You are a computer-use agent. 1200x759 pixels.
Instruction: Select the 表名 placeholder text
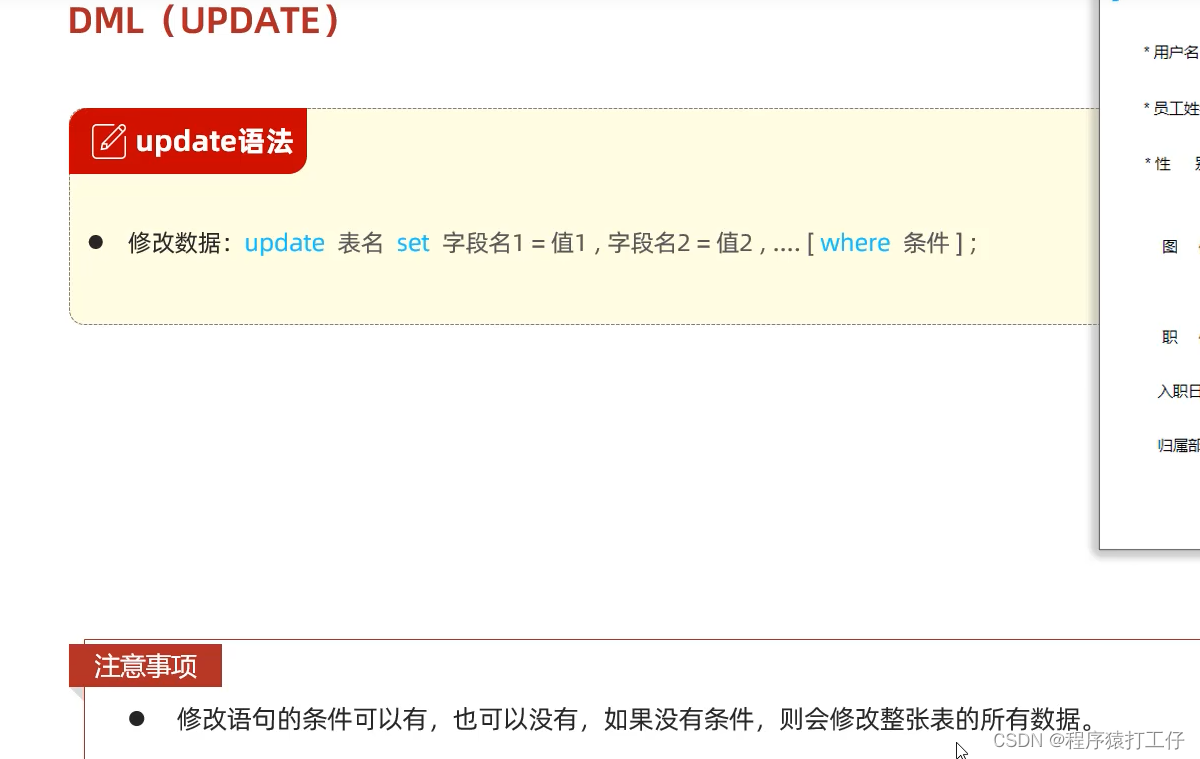(361, 243)
